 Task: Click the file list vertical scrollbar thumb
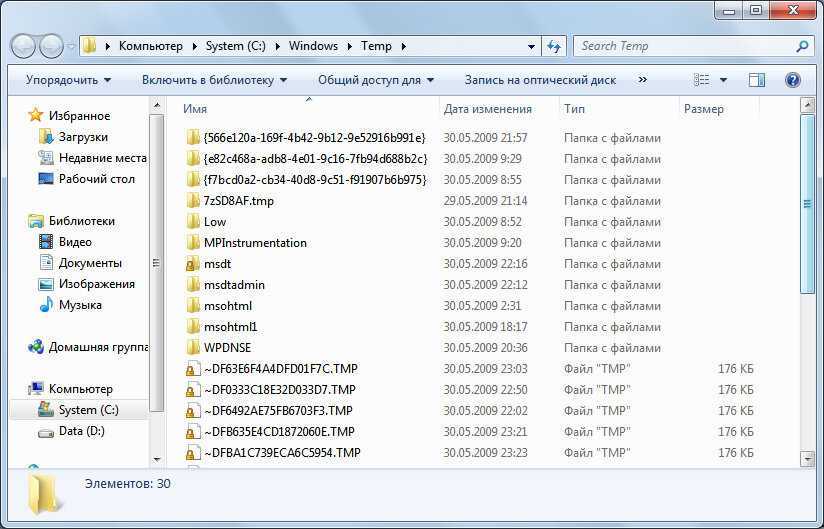[x=807, y=204]
